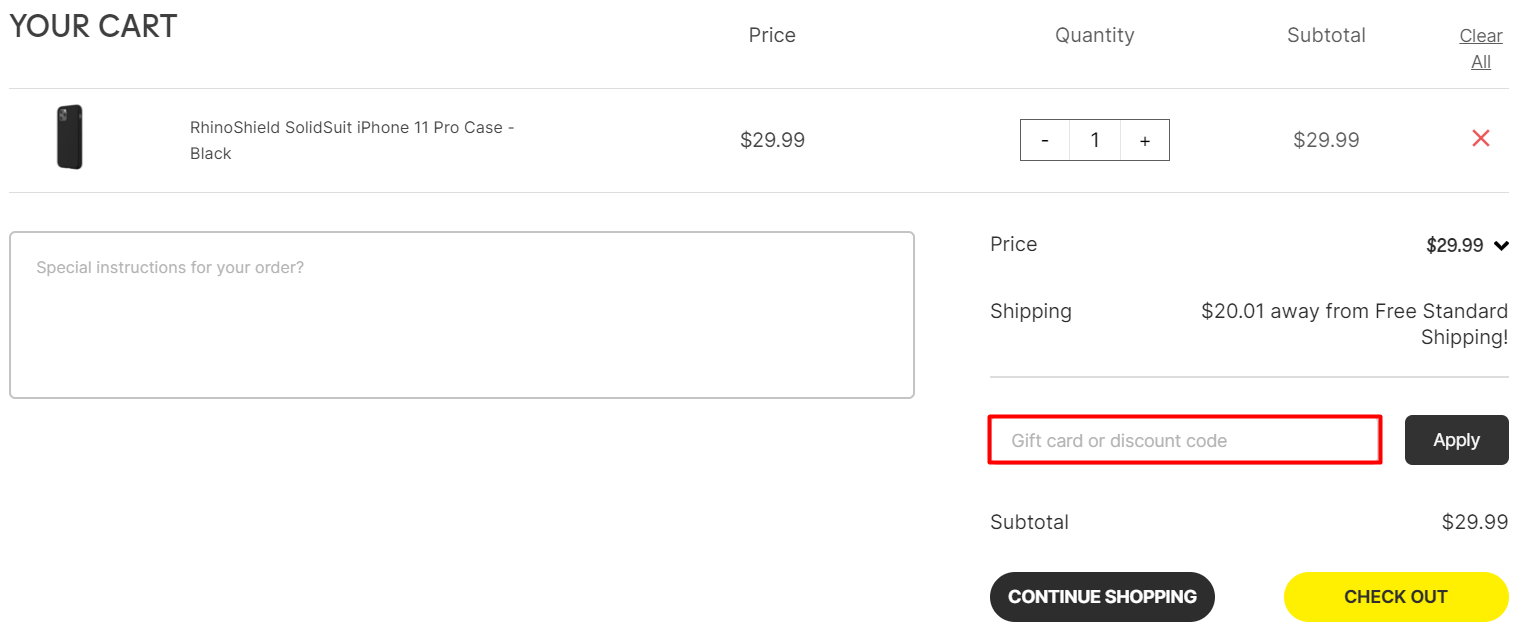This screenshot has width=1527, height=640.
Task: Click the Price column header
Action: pos(772,35)
